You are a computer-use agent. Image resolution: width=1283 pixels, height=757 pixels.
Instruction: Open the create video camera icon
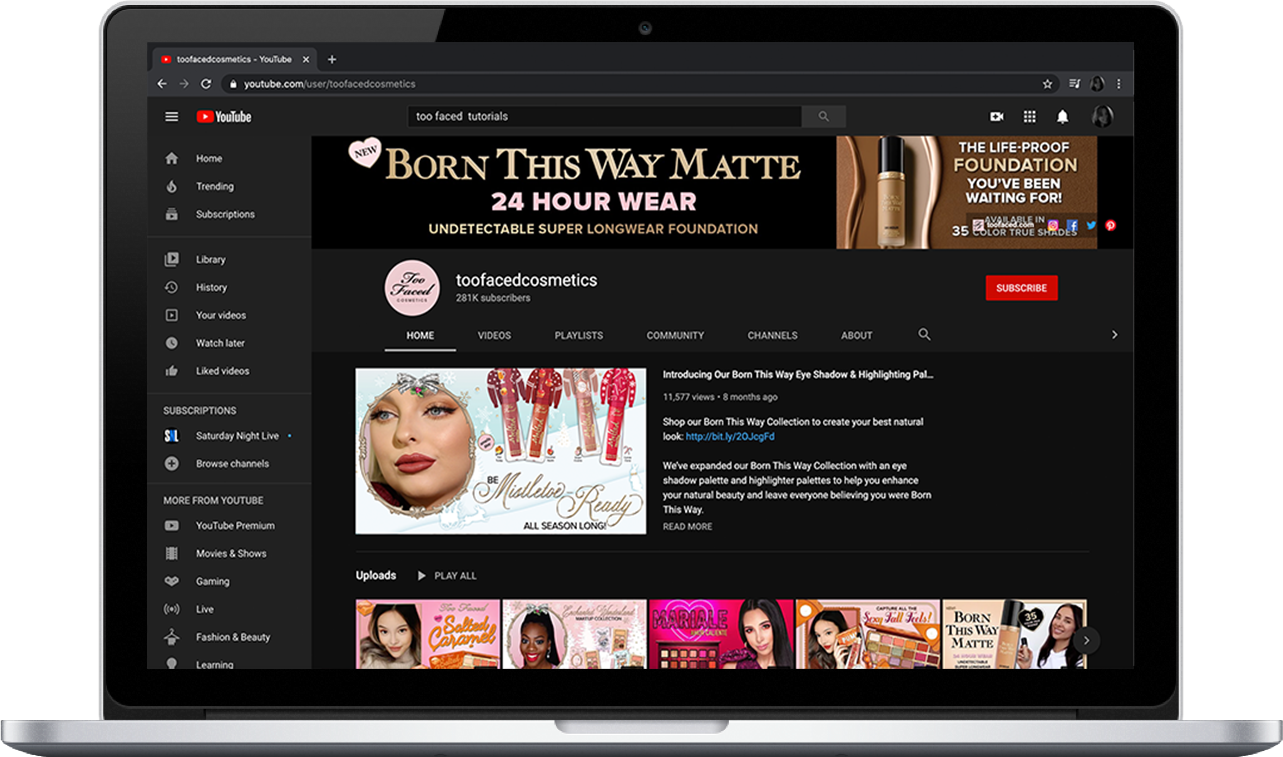(996, 117)
